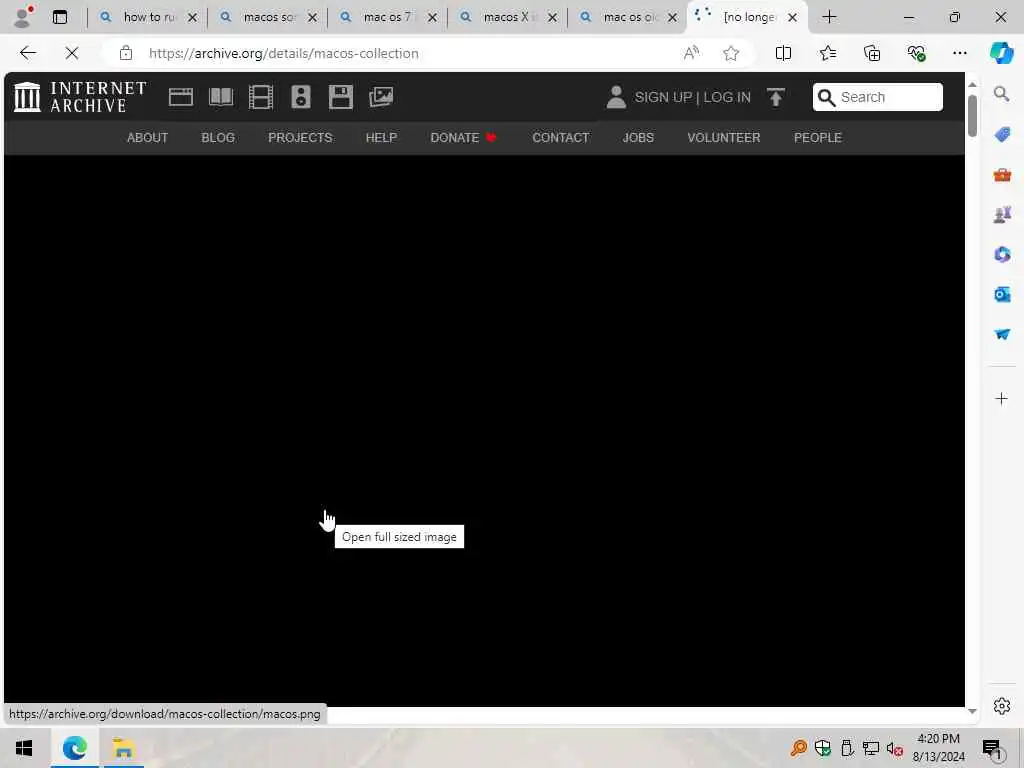Open File Explorer from the taskbar
The image size is (1024, 768).
tap(123, 748)
